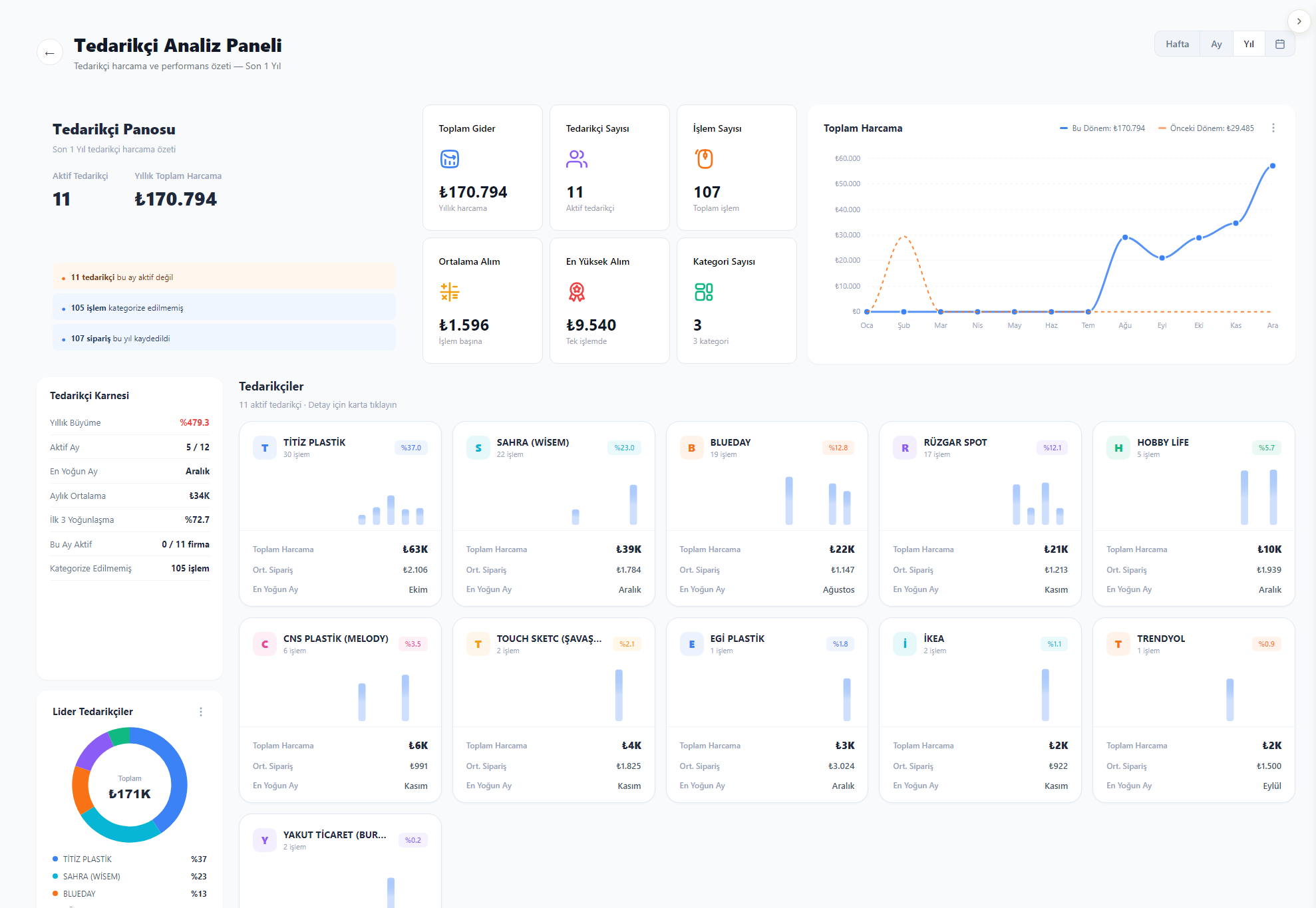Expand the right side panel chevron
The width and height of the screenshot is (1316, 908).
[x=1299, y=21]
